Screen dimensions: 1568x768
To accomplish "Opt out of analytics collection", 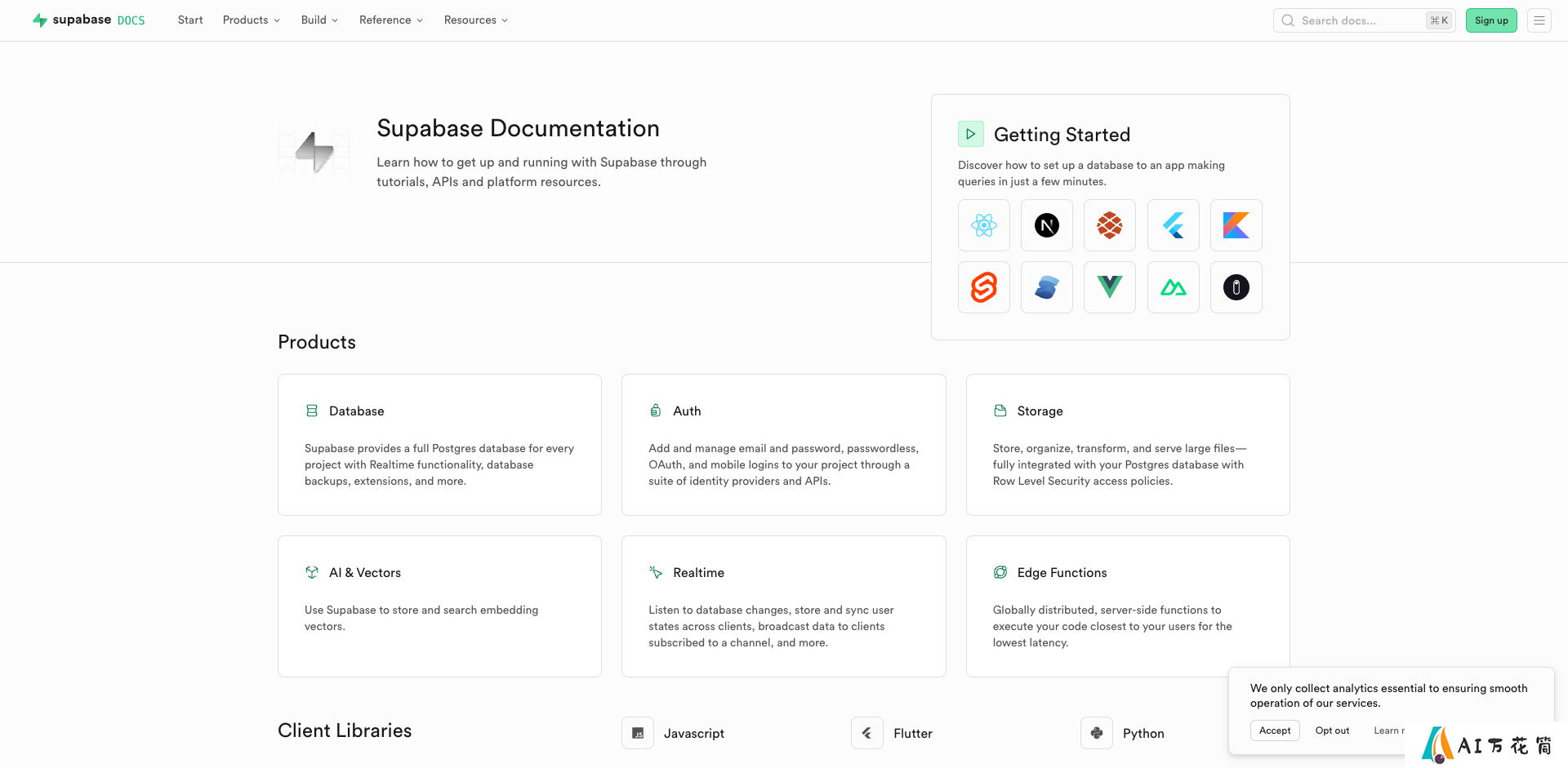I will (1332, 730).
